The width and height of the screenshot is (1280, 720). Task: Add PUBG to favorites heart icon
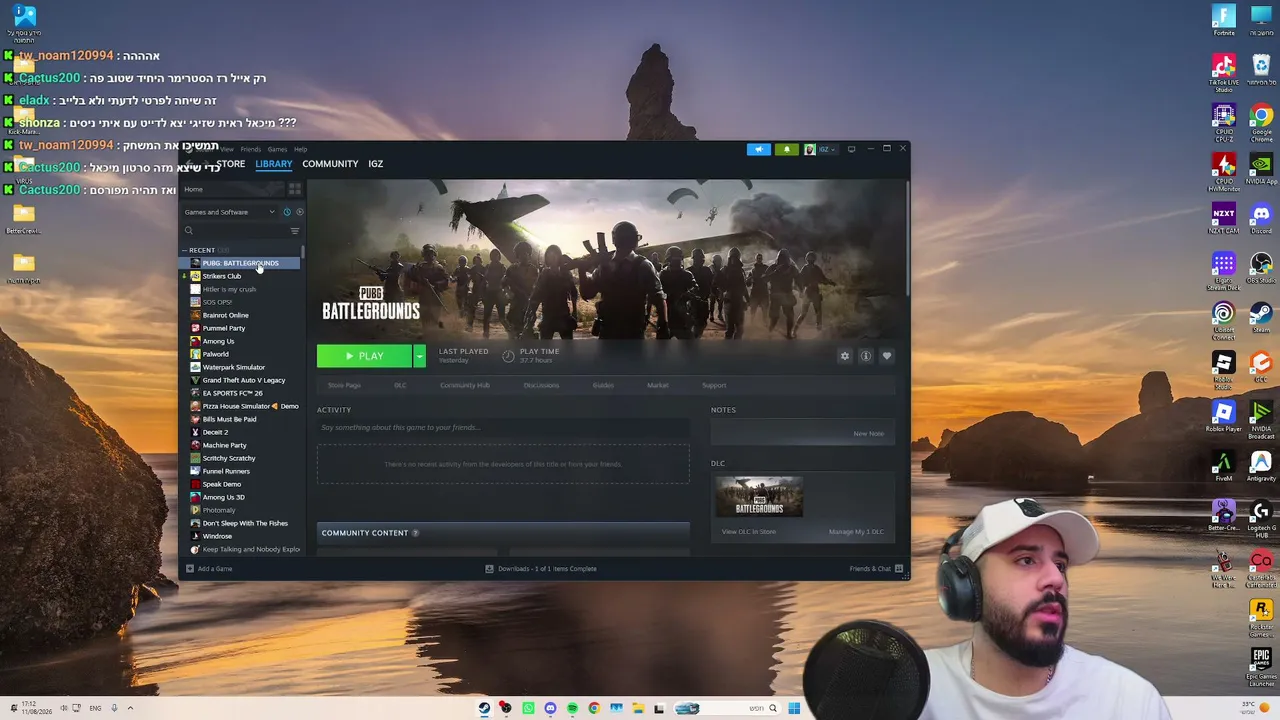(887, 356)
